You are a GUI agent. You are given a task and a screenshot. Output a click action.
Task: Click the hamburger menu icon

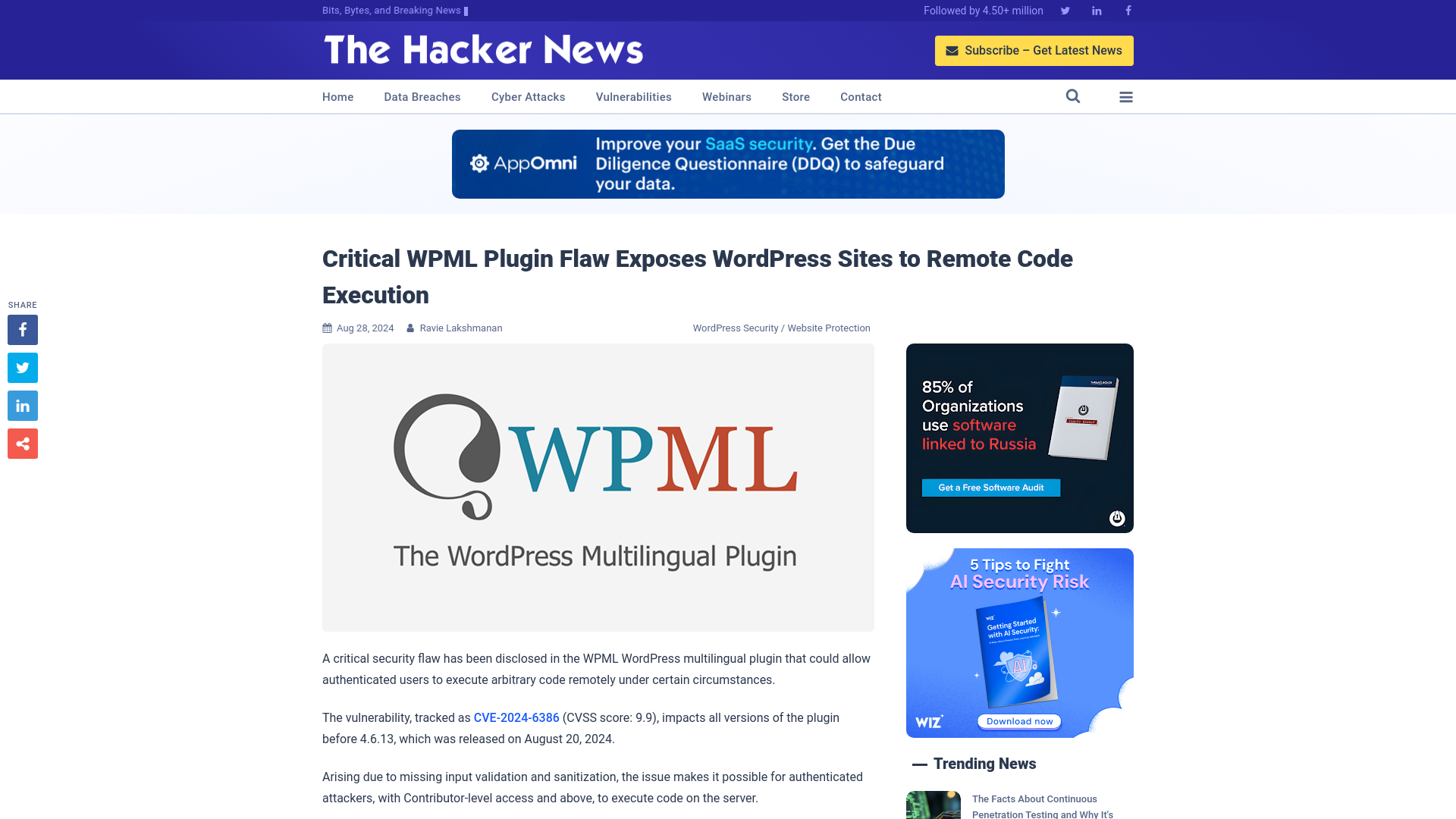(1126, 96)
